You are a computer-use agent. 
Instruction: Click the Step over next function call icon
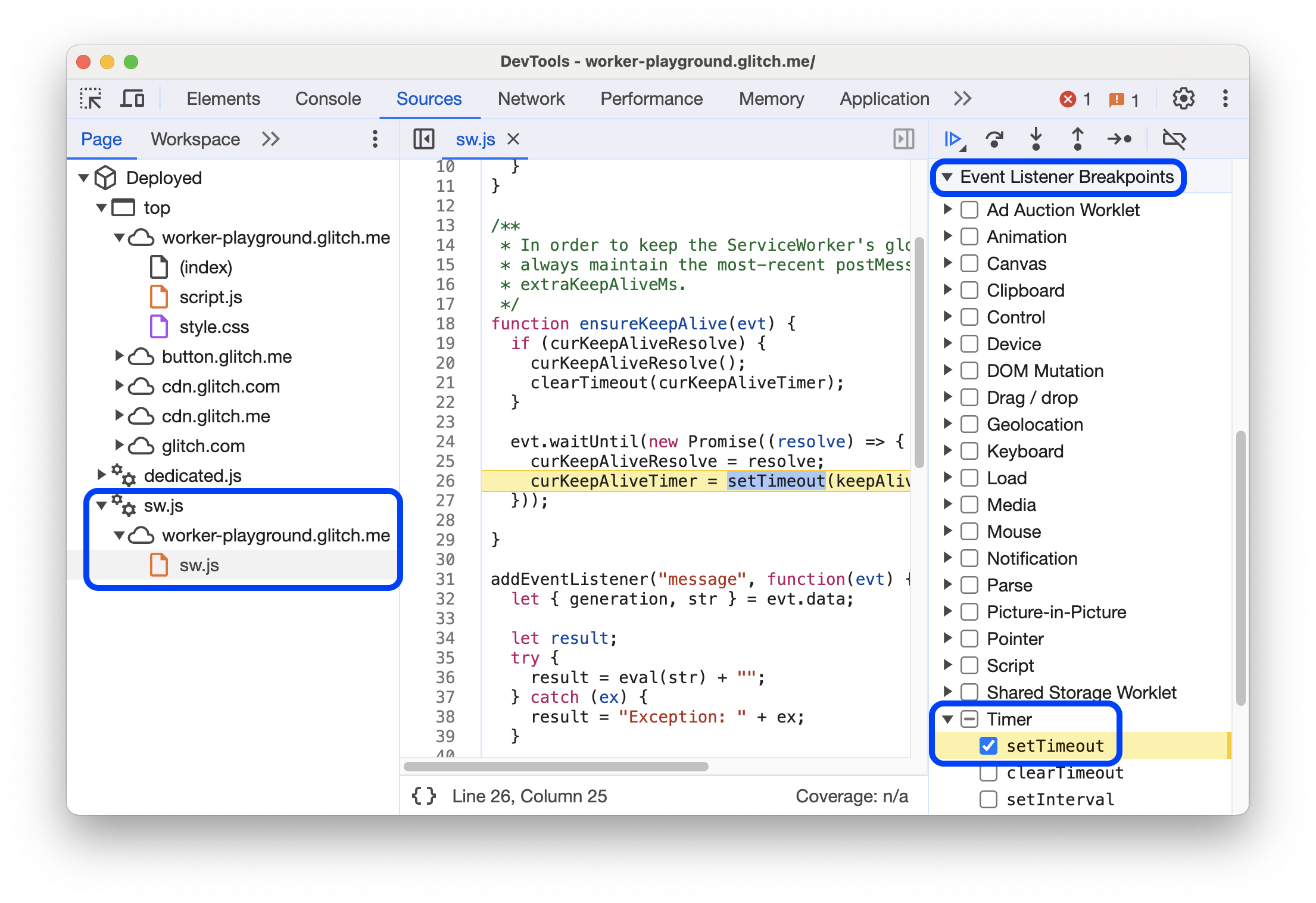[994, 140]
